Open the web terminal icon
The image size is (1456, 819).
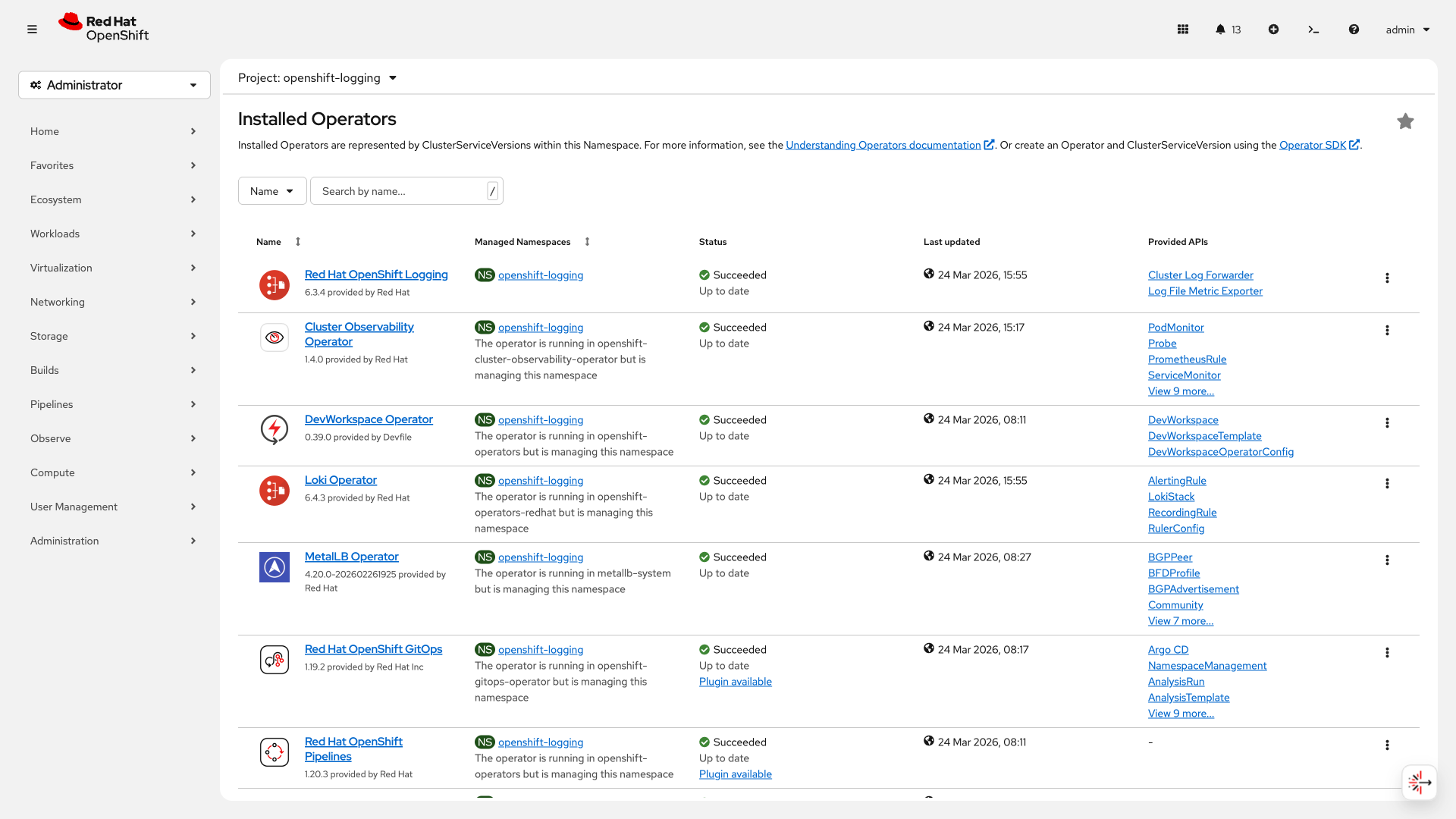pos(1314,30)
